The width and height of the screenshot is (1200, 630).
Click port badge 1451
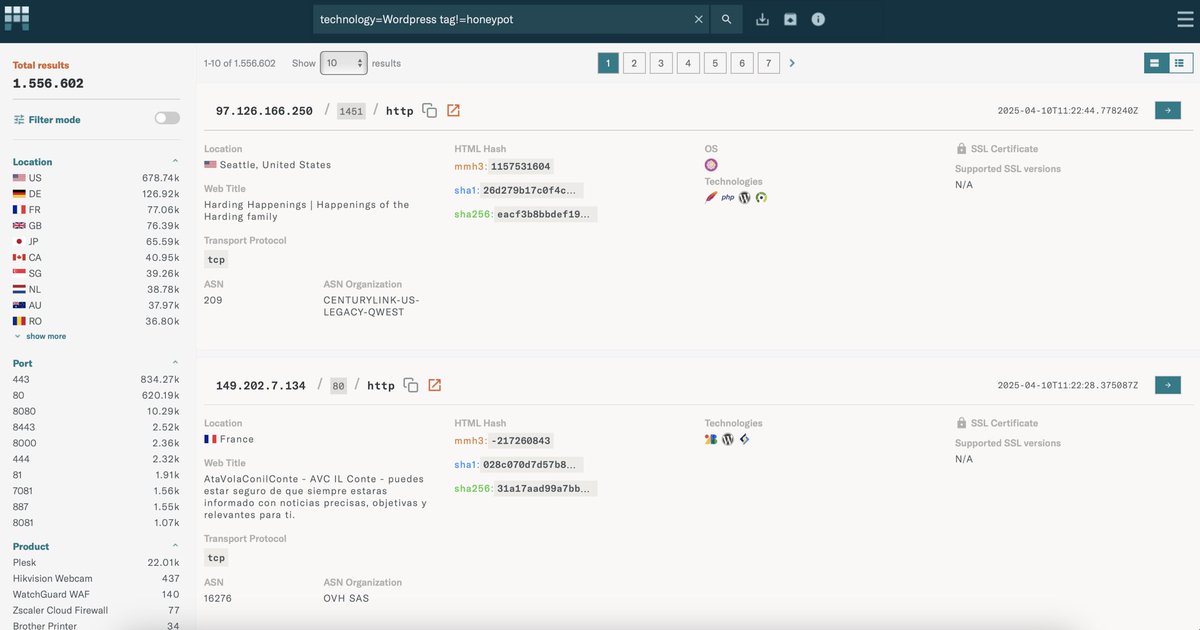(351, 111)
